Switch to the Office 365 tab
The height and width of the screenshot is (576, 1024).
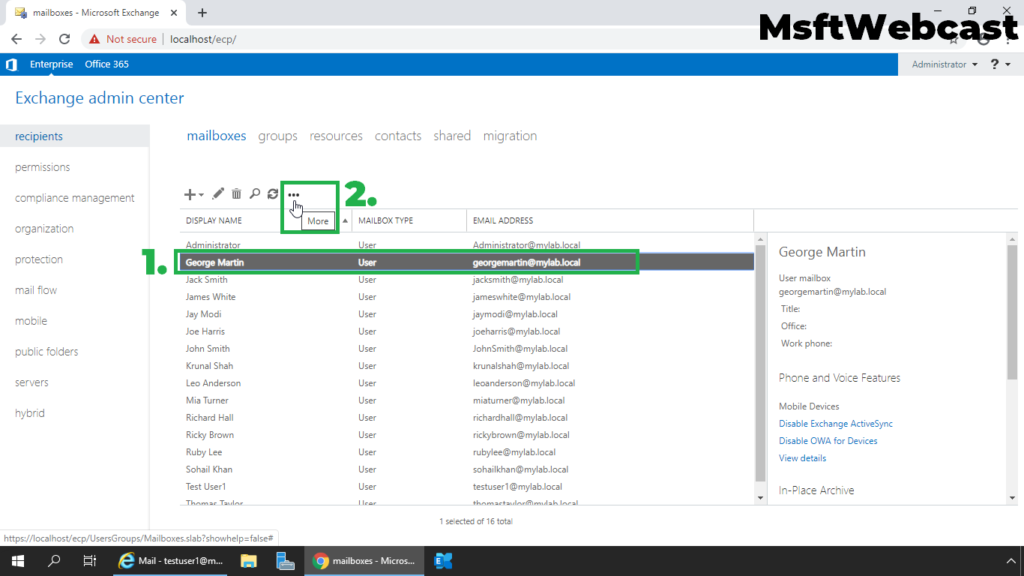point(106,64)
